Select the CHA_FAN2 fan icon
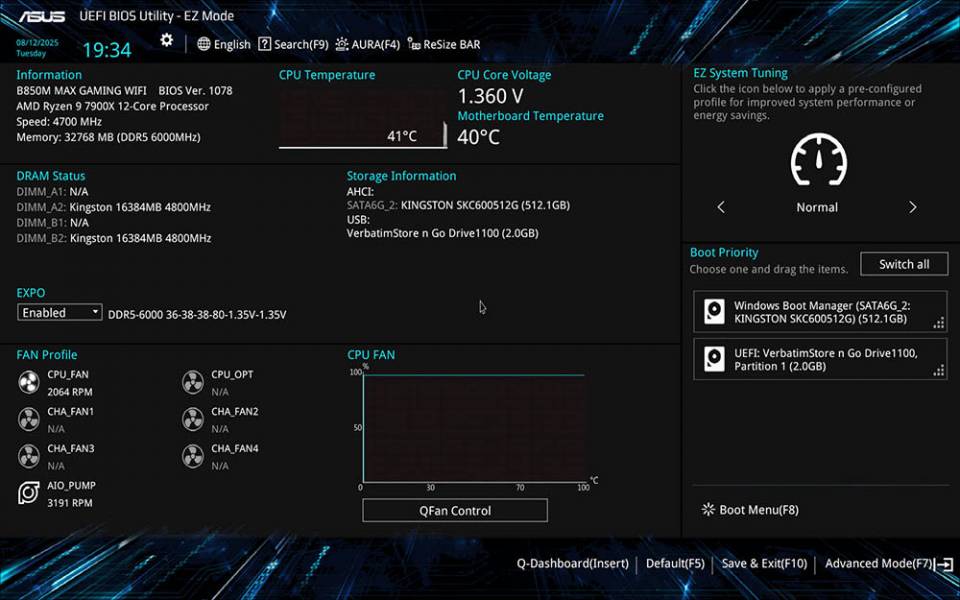This screenshot has width=960, height=600. (192, 418)
